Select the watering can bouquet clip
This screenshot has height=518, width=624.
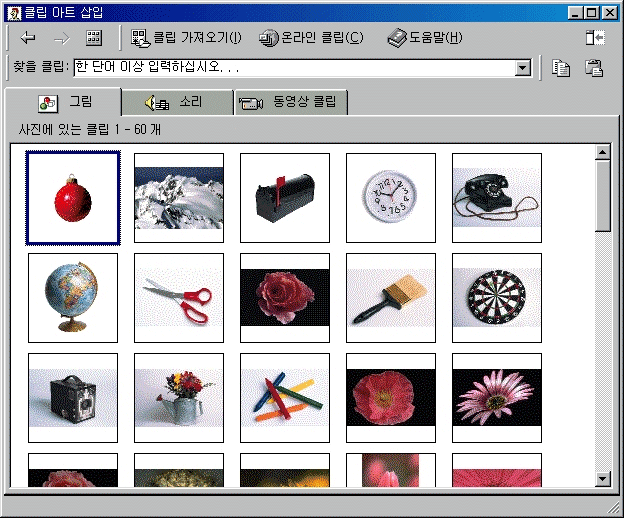179,398
